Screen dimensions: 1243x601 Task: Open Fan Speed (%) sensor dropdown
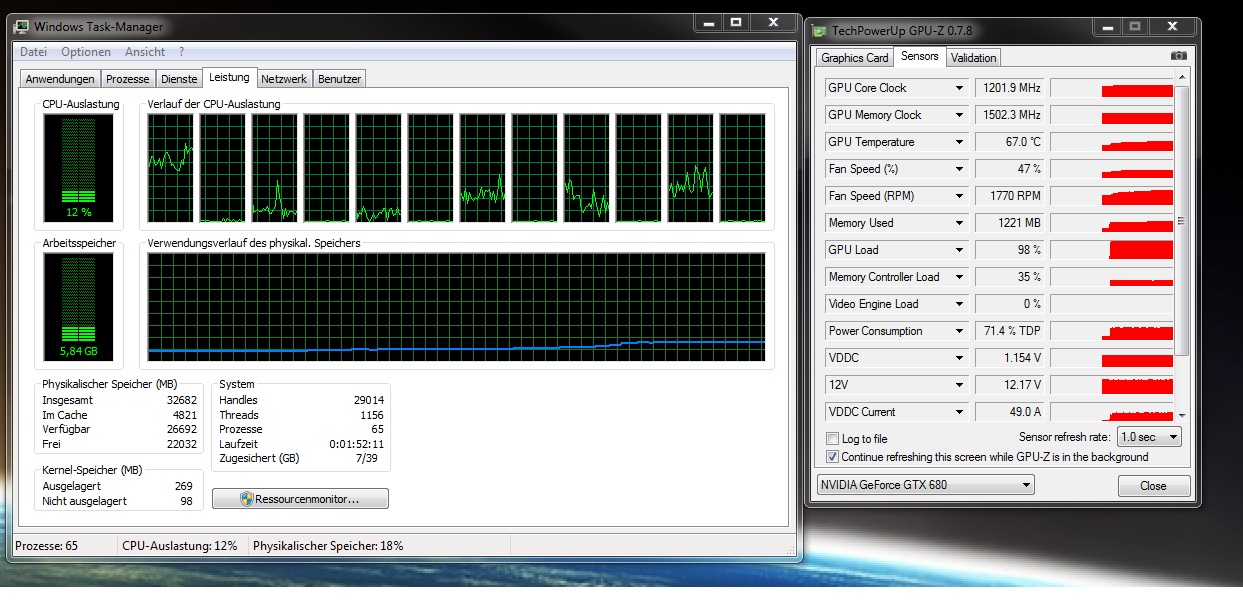point(959,169)
